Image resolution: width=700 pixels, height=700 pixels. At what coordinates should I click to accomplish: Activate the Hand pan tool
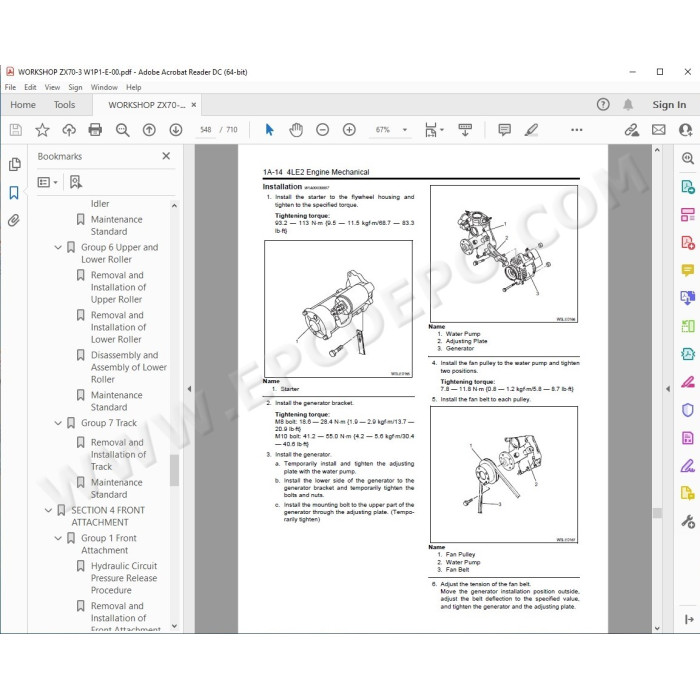click(x=296, y=130)
